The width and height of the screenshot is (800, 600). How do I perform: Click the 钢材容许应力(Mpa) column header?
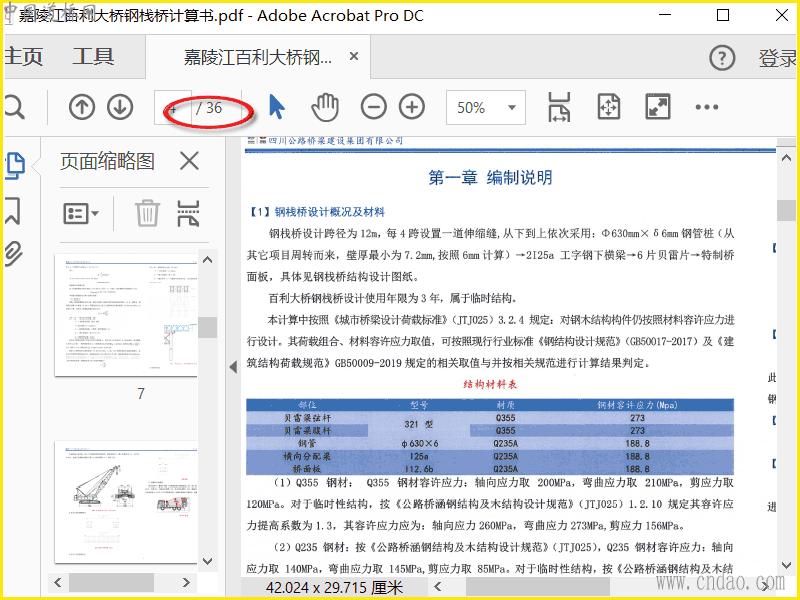637,405
